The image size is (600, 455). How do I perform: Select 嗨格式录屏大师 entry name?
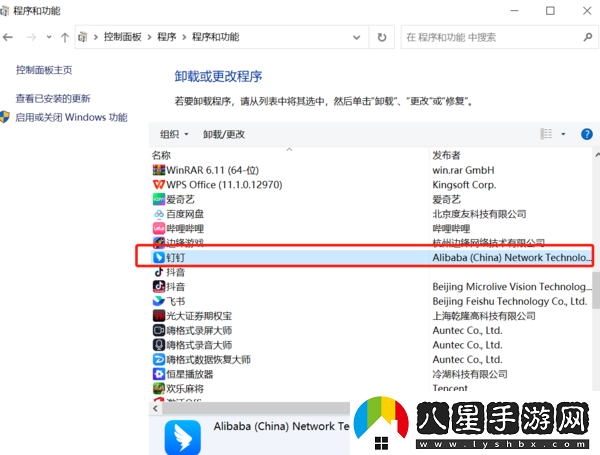click(x=199, y=330)
